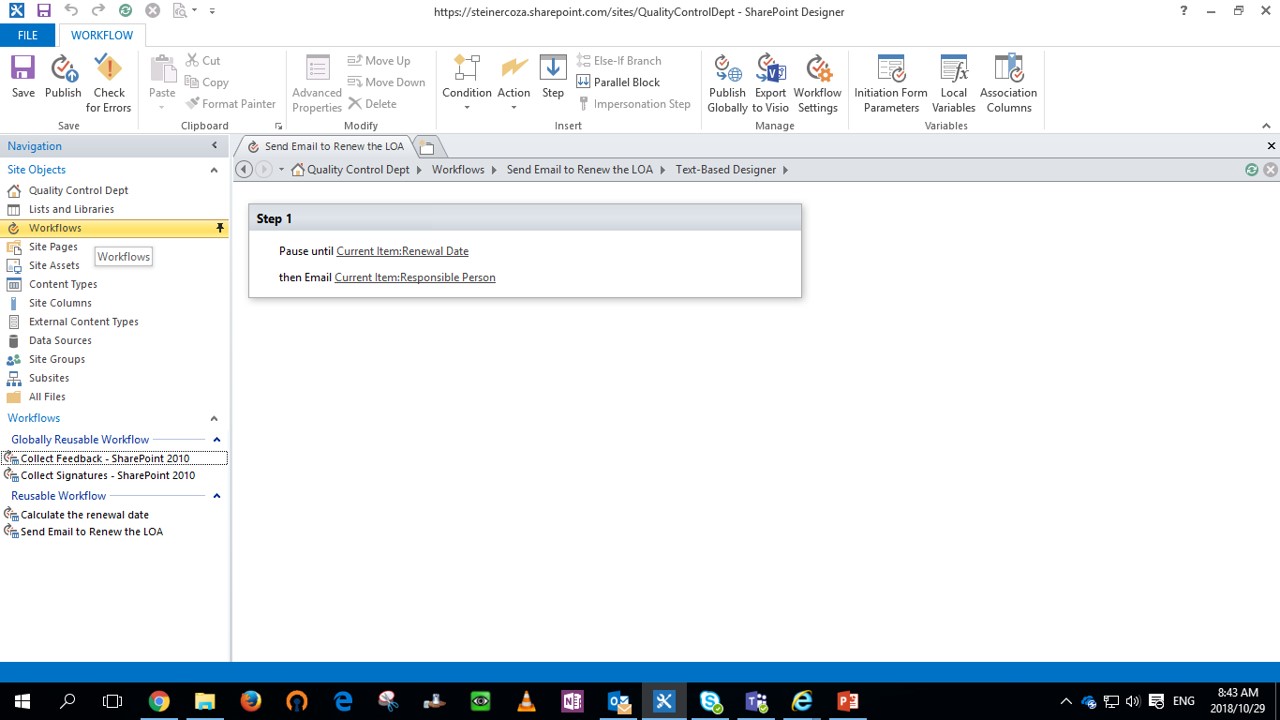Click quick access Save icon in title bar
Image resolution: width=1280 pixels, height=720 pixels.
(43, 11)
